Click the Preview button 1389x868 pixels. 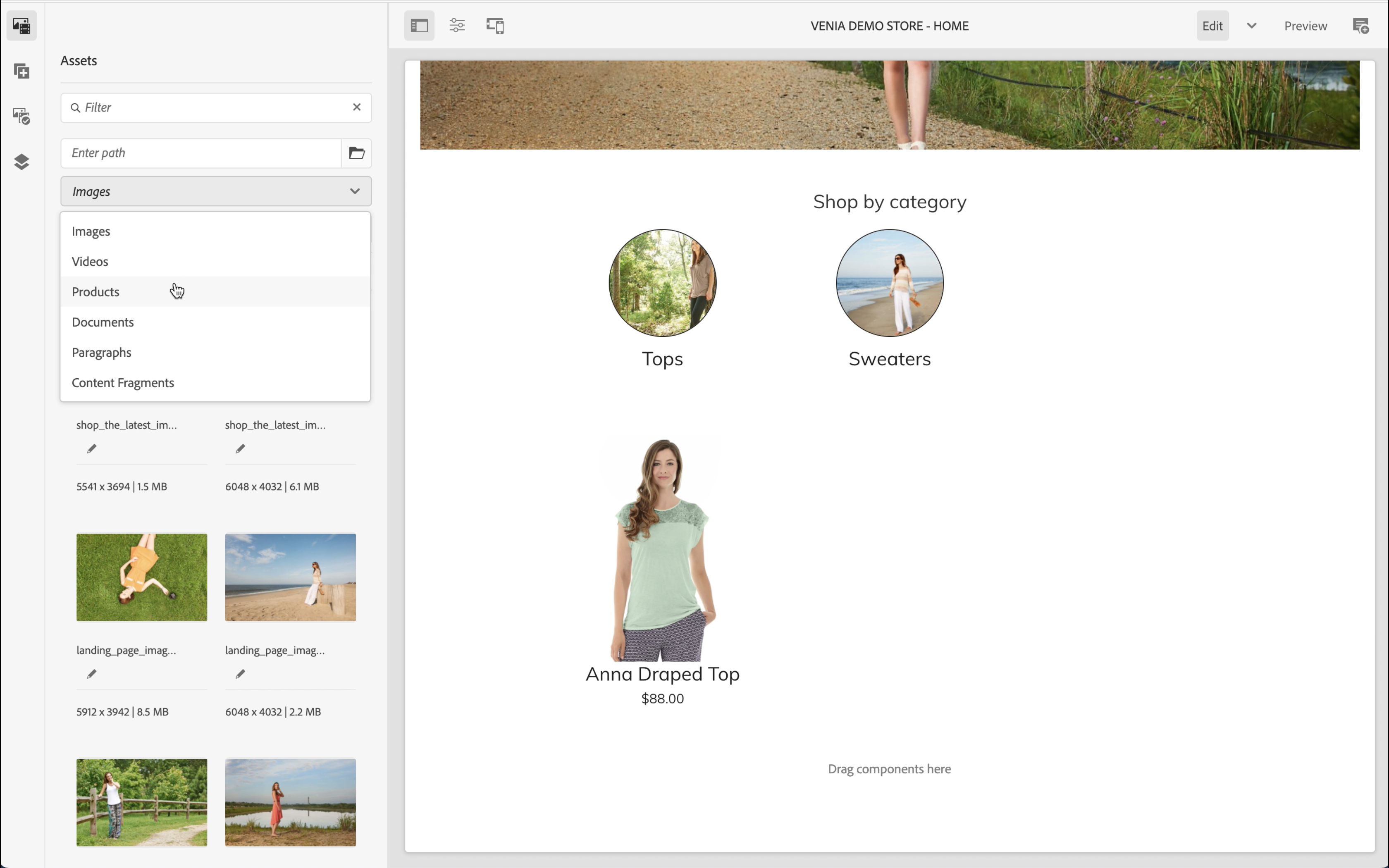(x=1305, y=26)
